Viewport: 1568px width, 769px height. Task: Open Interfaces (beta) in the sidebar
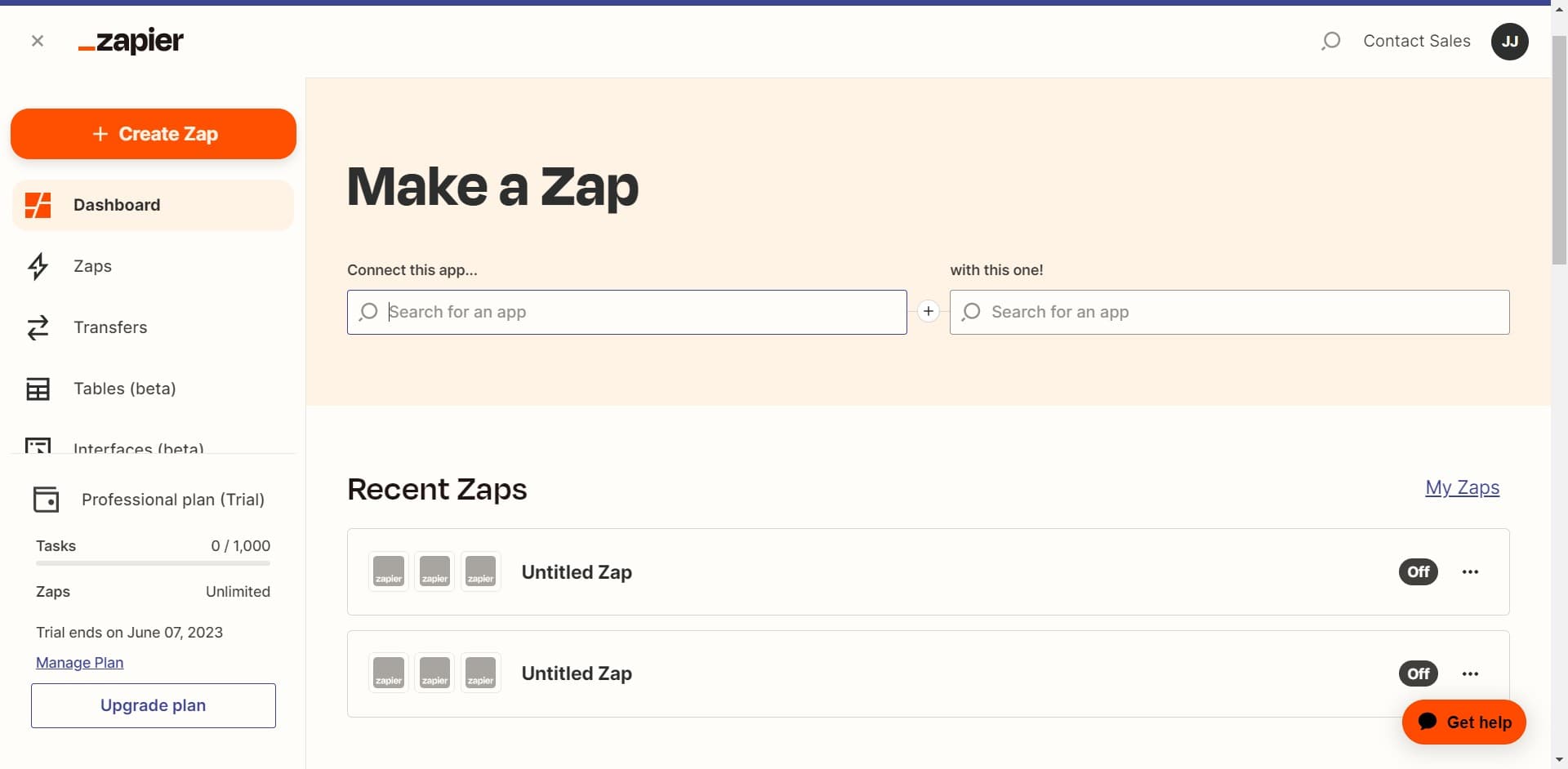(x=139, y=447)
